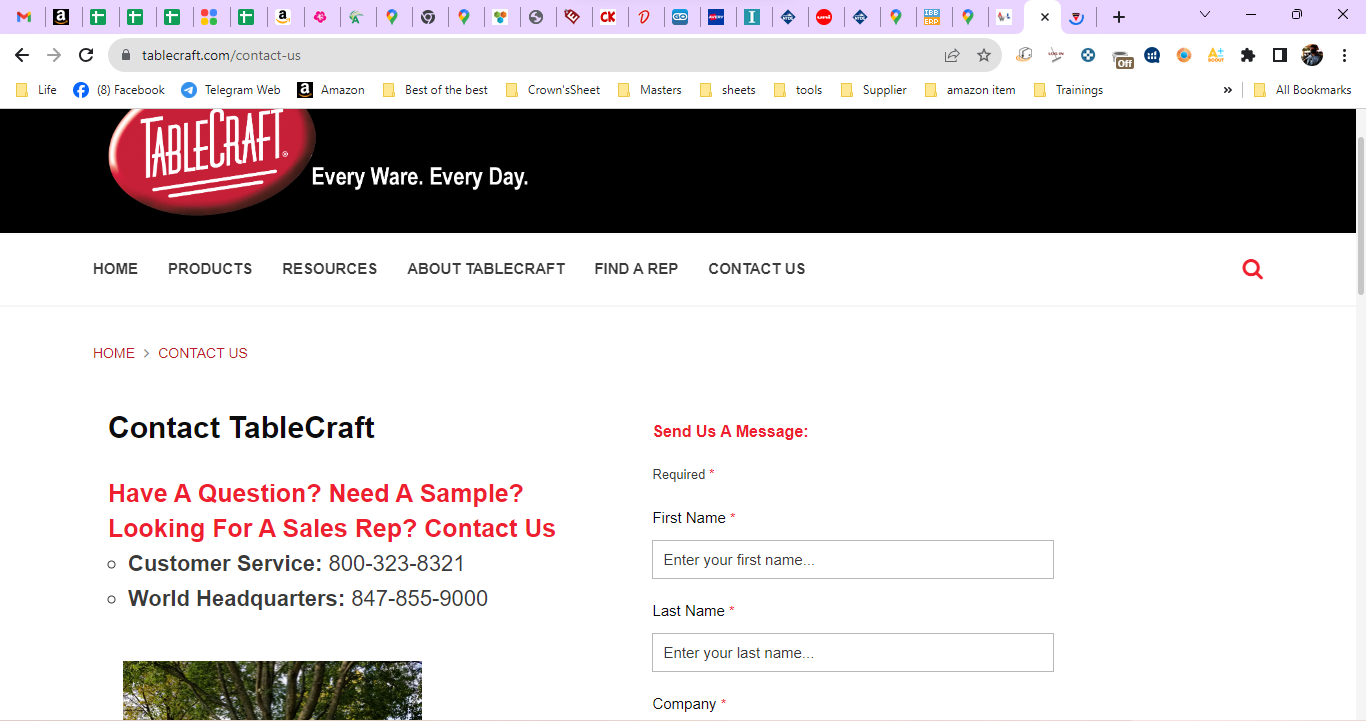Close the active TableCraft tab
The height and width of the screenshot is (721, 1366).
(x=1045, y=17)
